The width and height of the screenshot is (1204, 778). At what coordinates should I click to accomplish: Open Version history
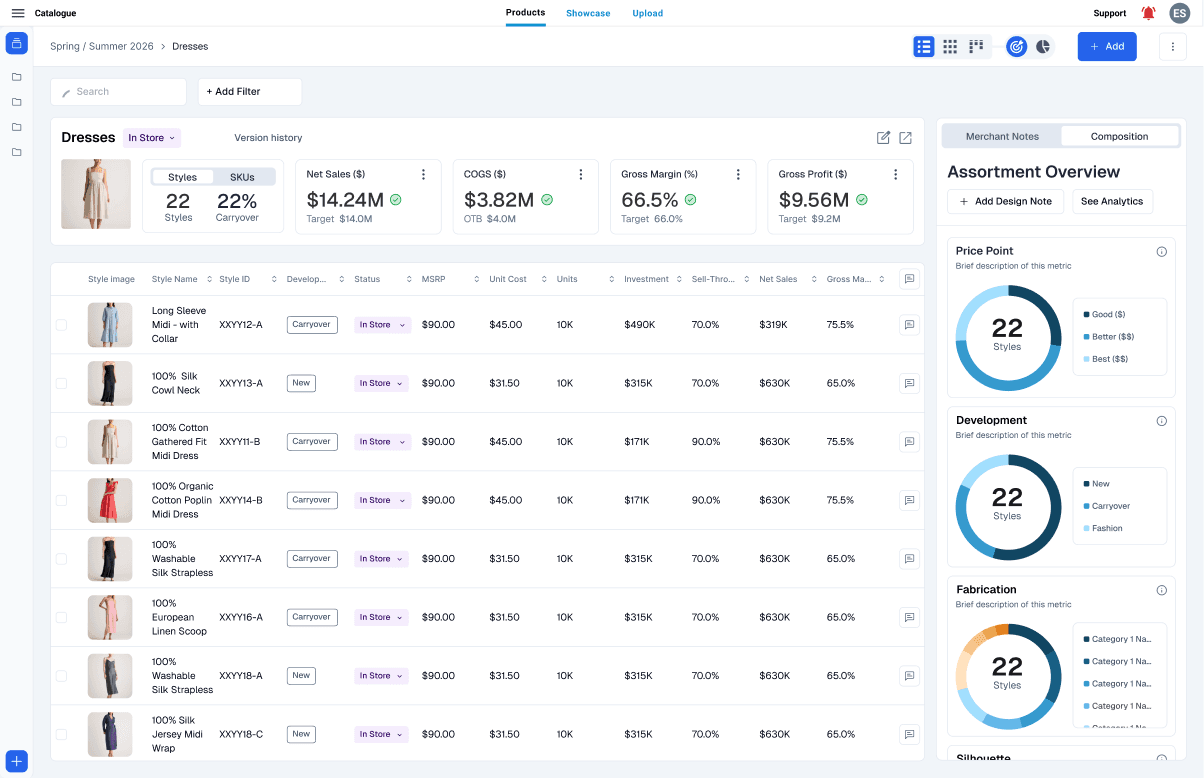268,137
